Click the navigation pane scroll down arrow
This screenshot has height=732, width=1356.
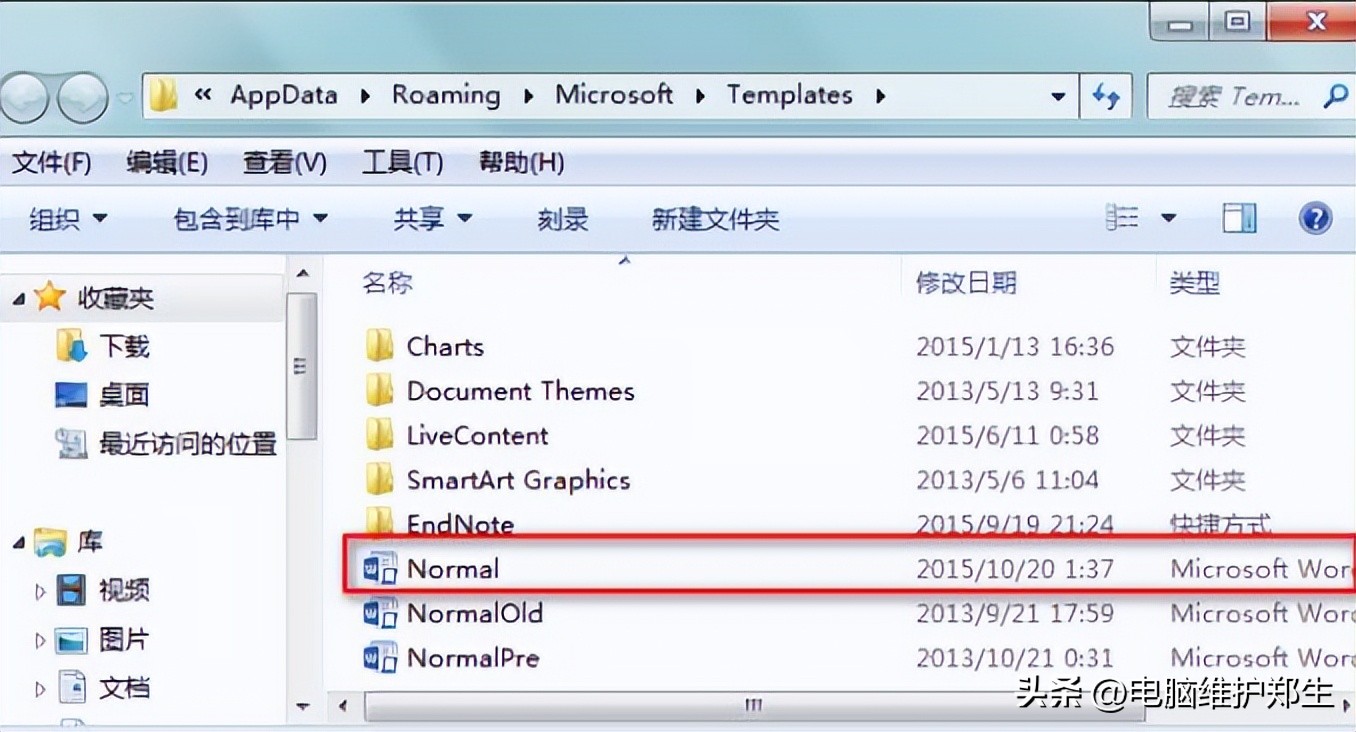click(303, 707)
